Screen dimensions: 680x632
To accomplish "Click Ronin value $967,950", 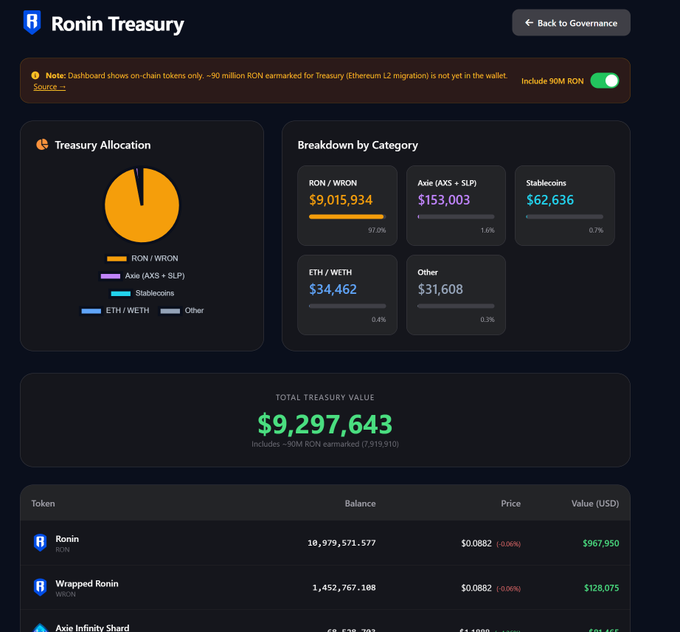I will click(x=601, y=543).
